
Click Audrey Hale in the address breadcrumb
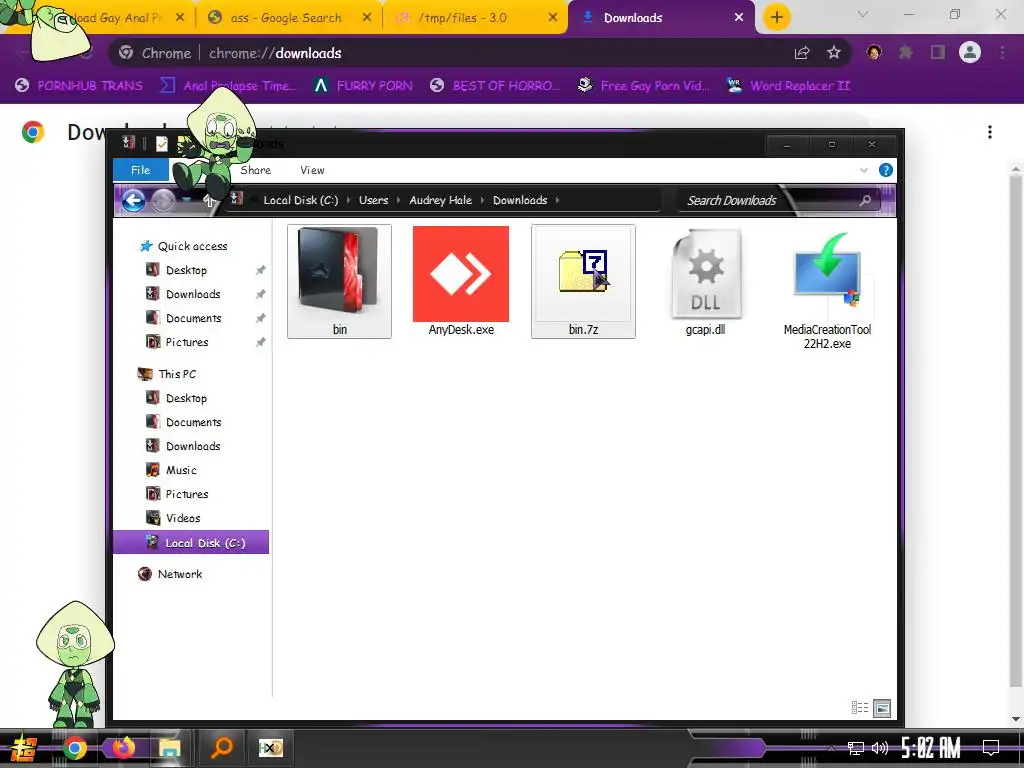point(440,200)
